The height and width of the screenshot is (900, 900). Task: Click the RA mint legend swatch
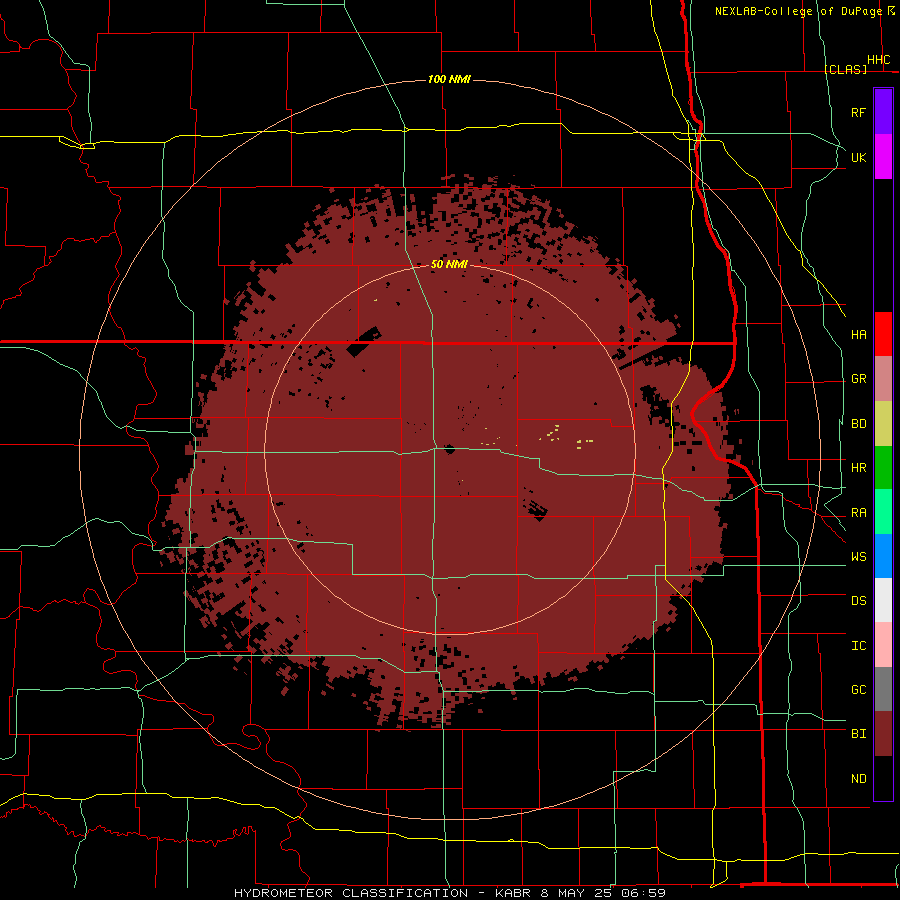[x=883, y=512]
